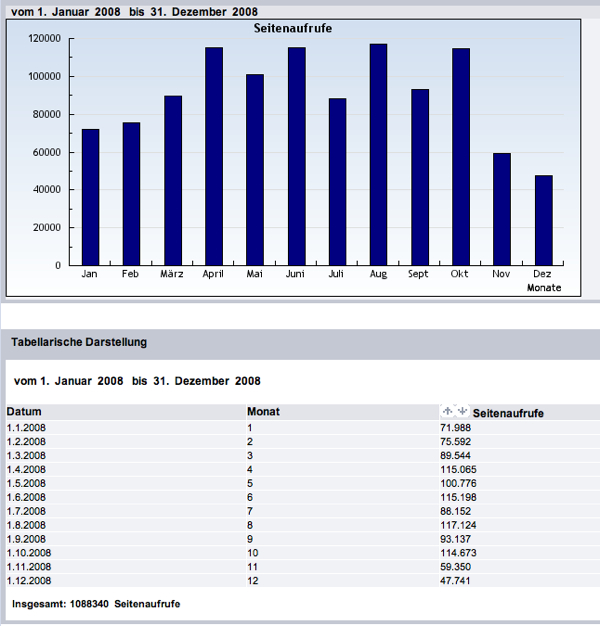
Task: Select date cell 1.12.2008
Action: [x=29, y=580]
